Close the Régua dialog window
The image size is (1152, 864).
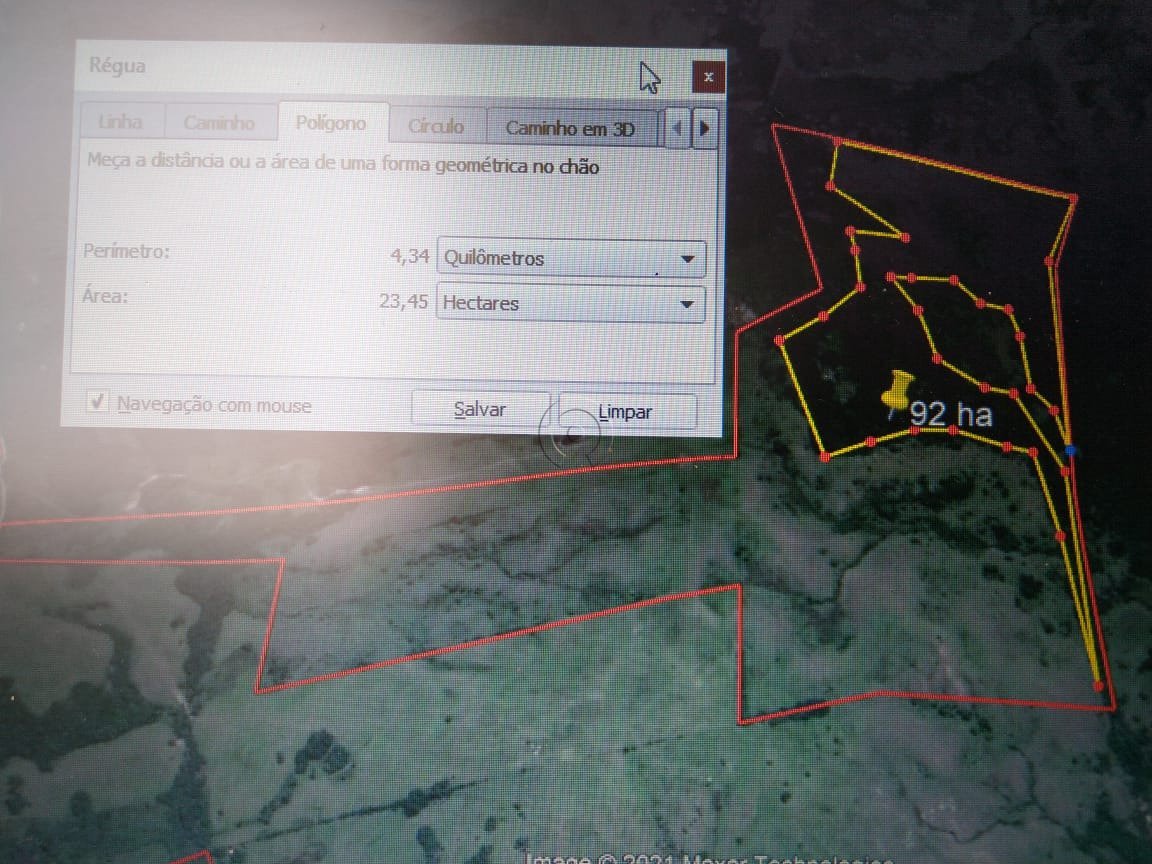708,77
